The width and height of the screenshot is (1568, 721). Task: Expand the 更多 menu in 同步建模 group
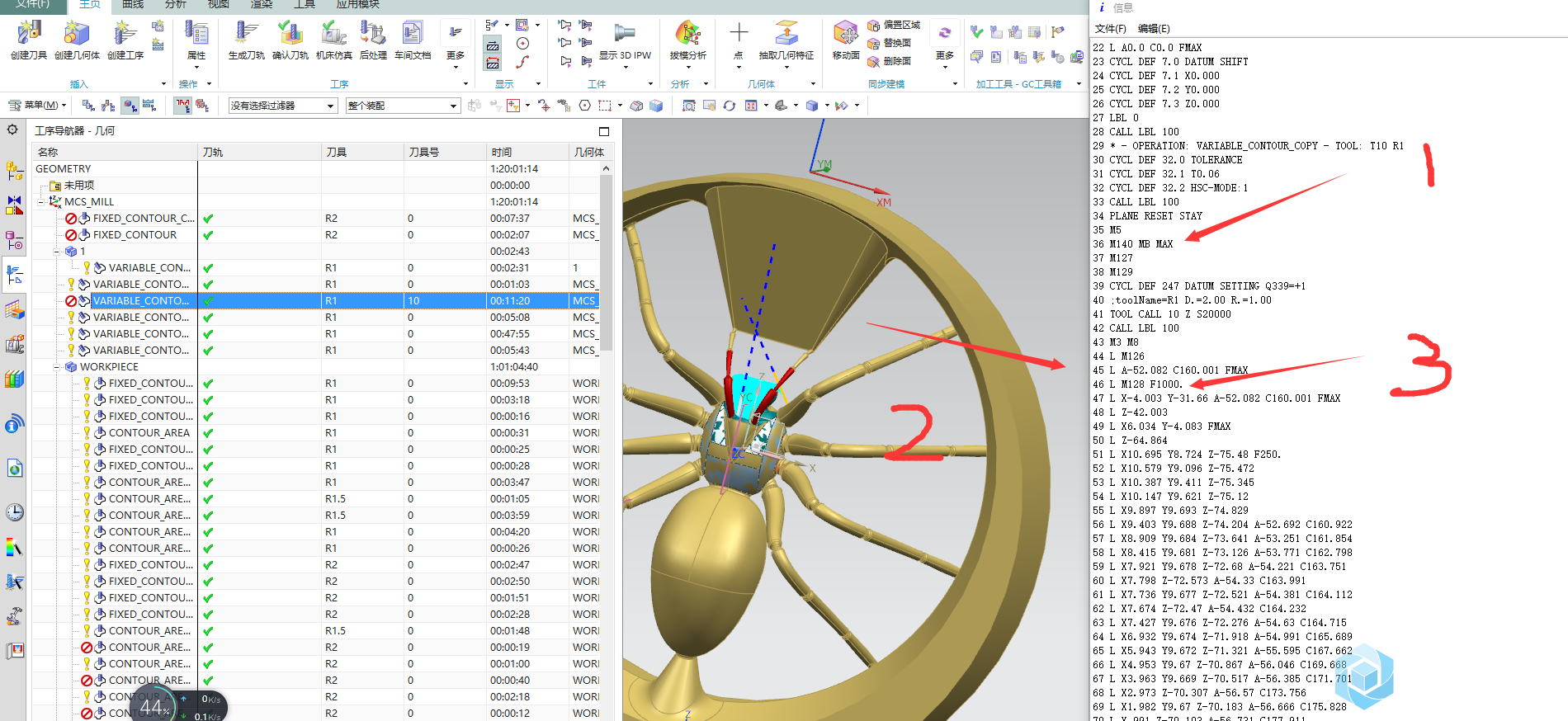click(945, 46)
